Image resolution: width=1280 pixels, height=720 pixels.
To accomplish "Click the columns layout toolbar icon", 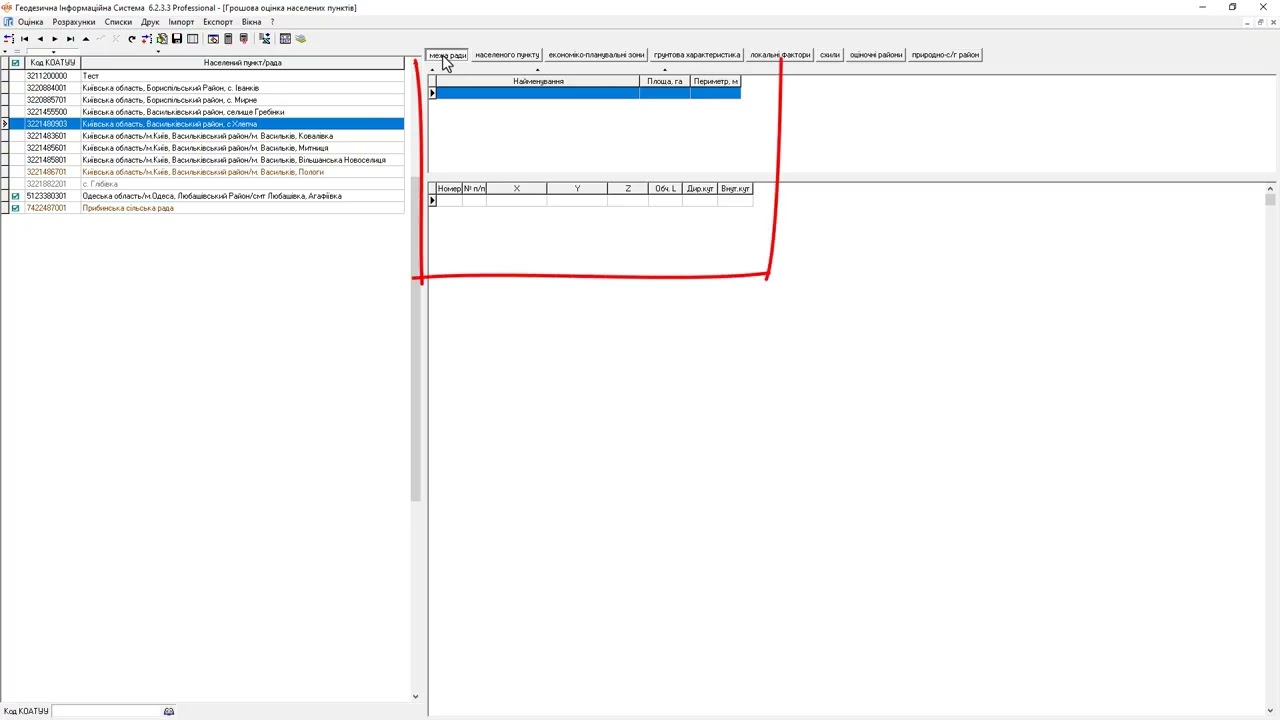I will pyautogui.click(x=192, y=39).
